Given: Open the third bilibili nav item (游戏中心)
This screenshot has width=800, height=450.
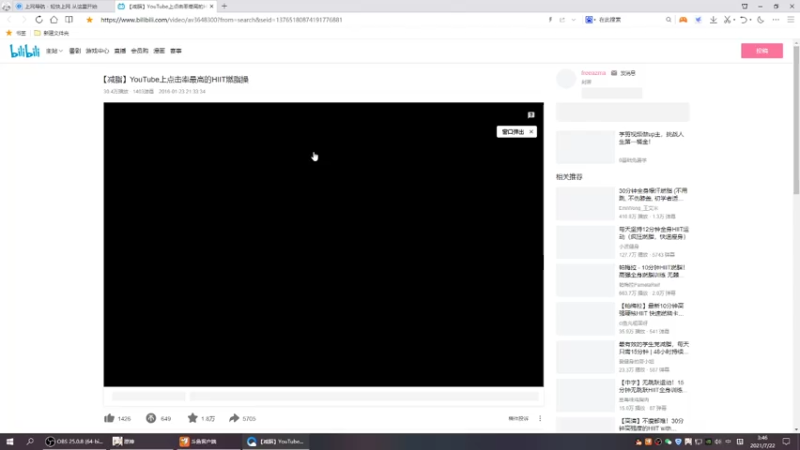Looking at the screenshot, I should pyautogui.click(x=97, y=51).
